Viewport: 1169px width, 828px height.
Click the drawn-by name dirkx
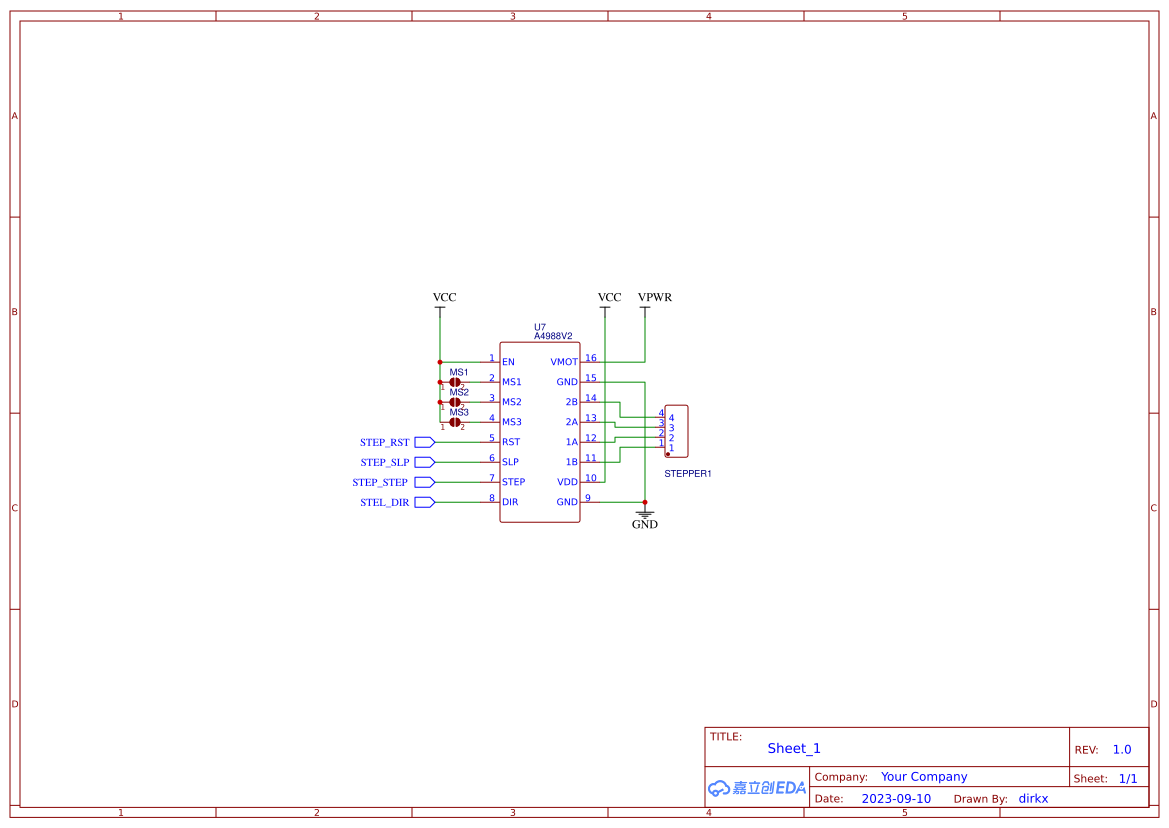pyautogui.click(x=1033, y=798)
